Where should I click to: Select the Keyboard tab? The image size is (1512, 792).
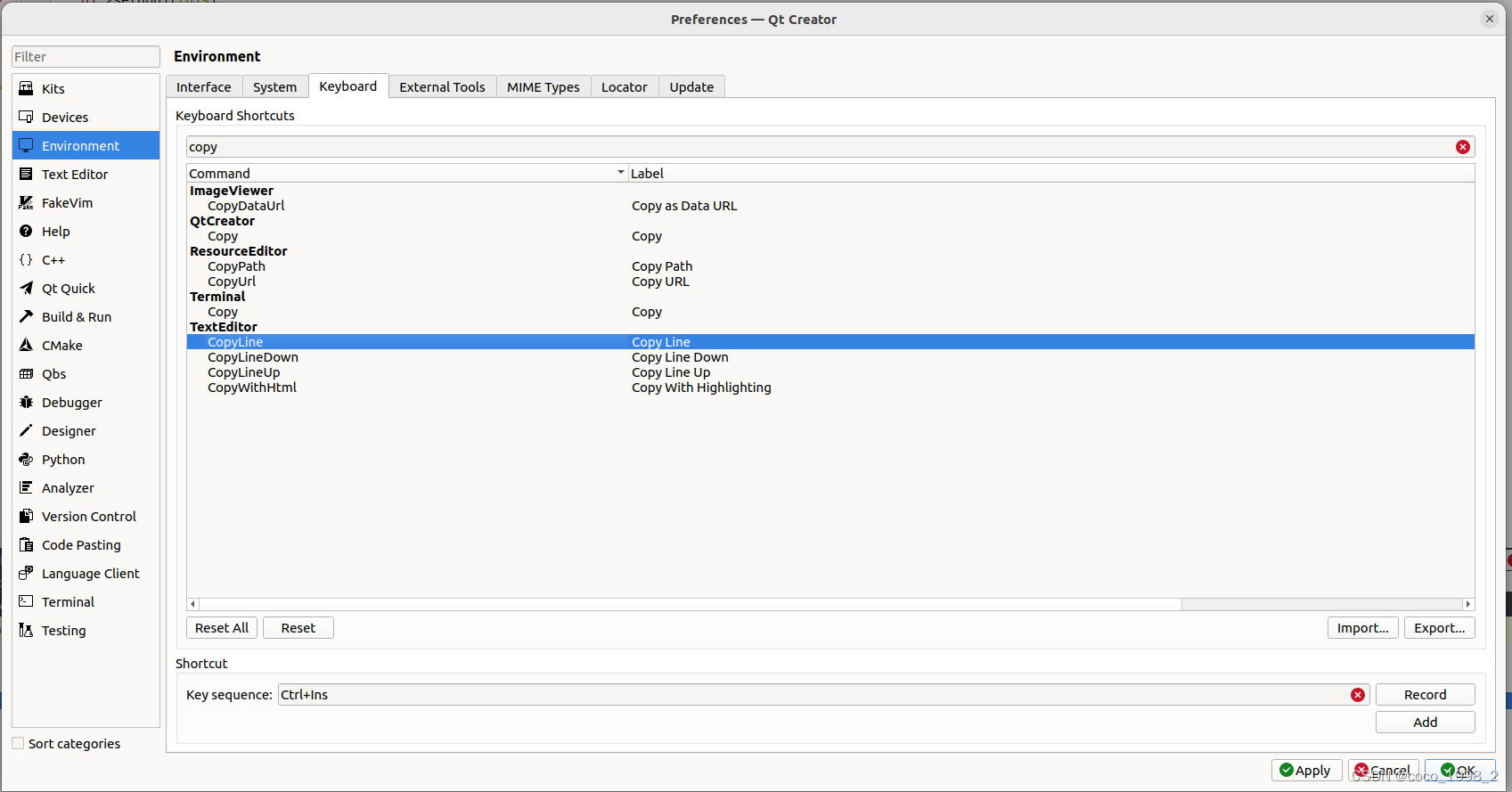coord(348,86)
